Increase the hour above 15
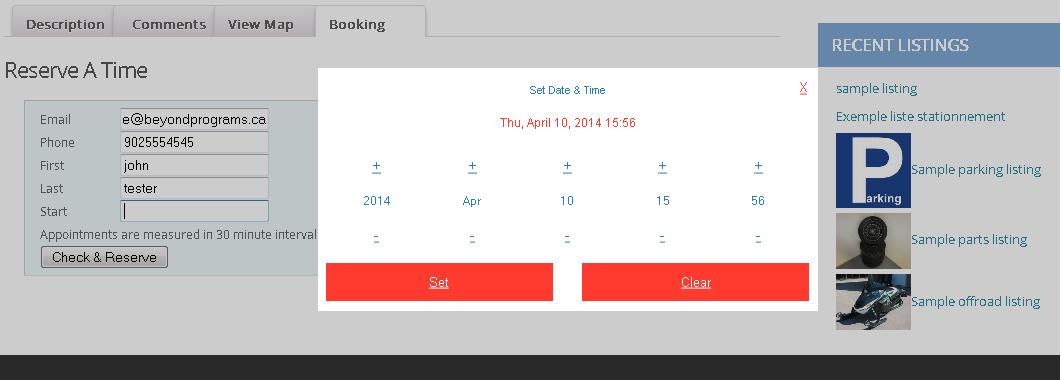The height and width of the screenshot is (380, 1061). click(x=662, y=166)
